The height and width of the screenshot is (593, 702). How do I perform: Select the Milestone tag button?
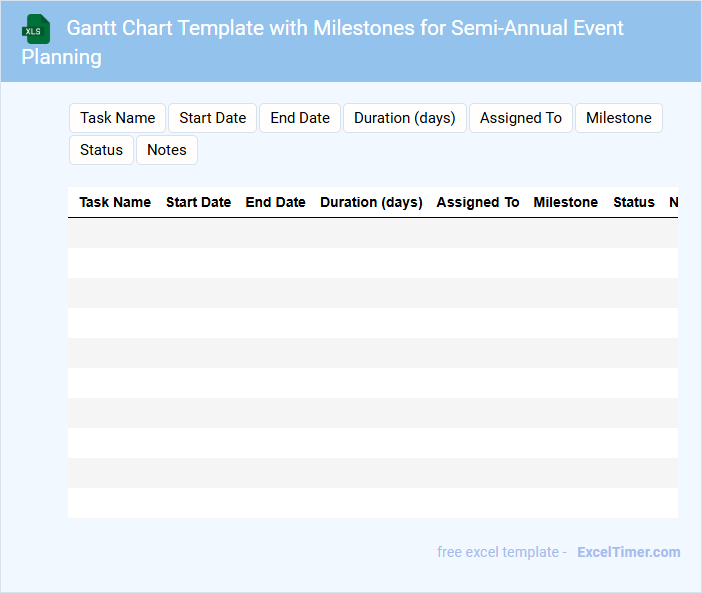pos(618,118)
